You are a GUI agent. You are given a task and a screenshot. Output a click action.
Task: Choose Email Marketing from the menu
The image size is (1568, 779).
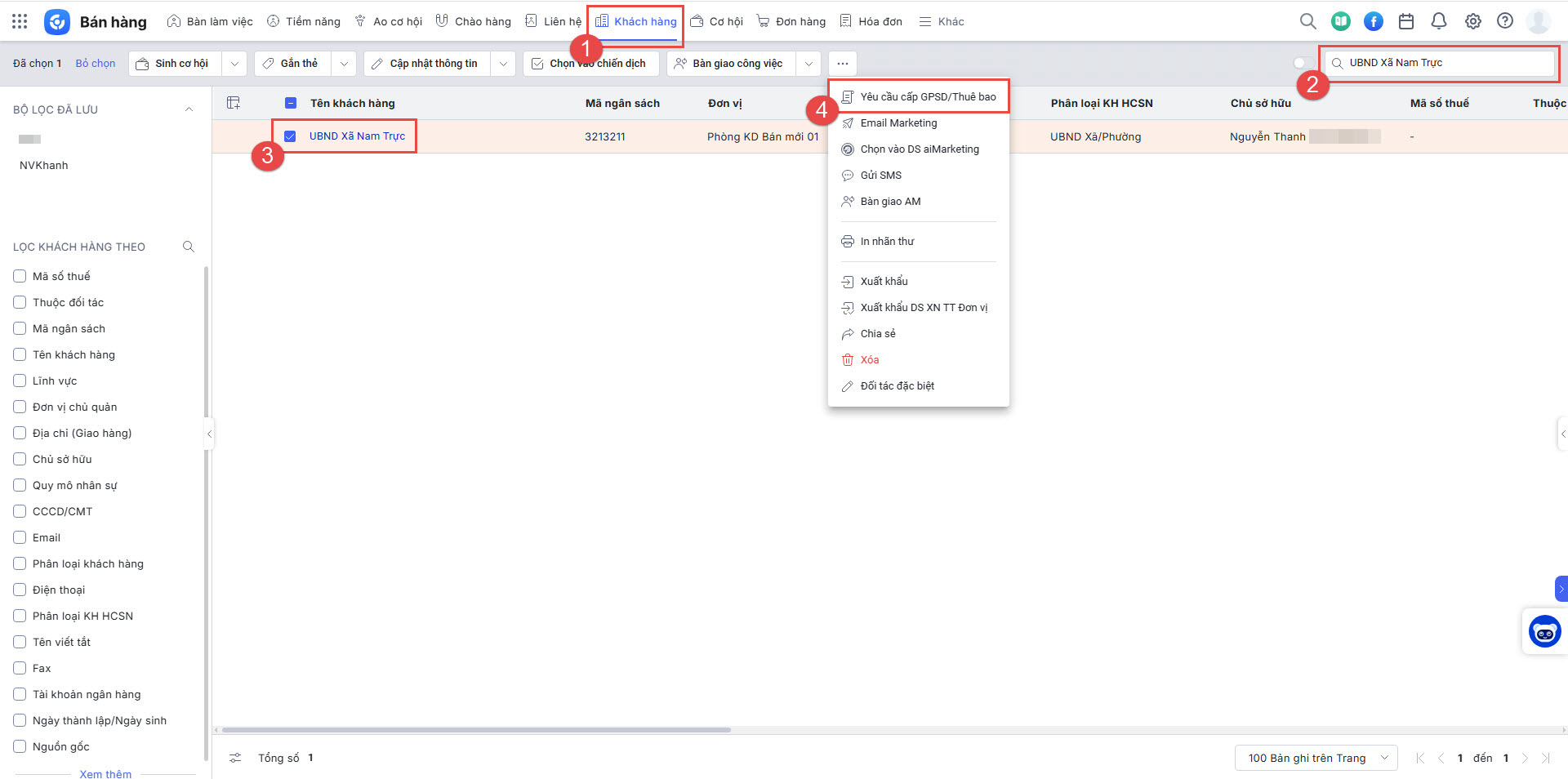(919, 123)
